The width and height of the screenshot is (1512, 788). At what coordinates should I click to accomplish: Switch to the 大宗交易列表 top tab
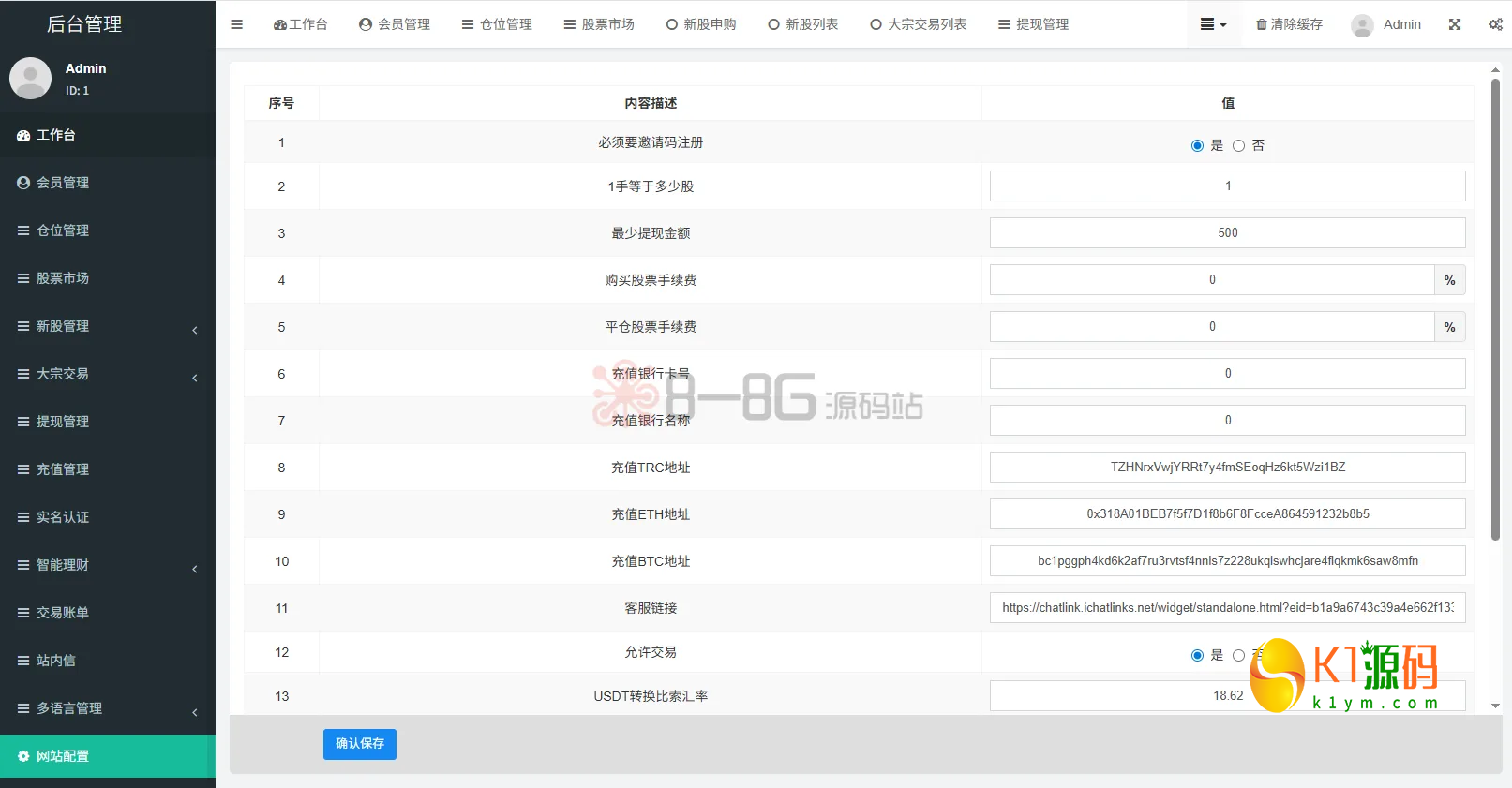[x=919, y=24]
